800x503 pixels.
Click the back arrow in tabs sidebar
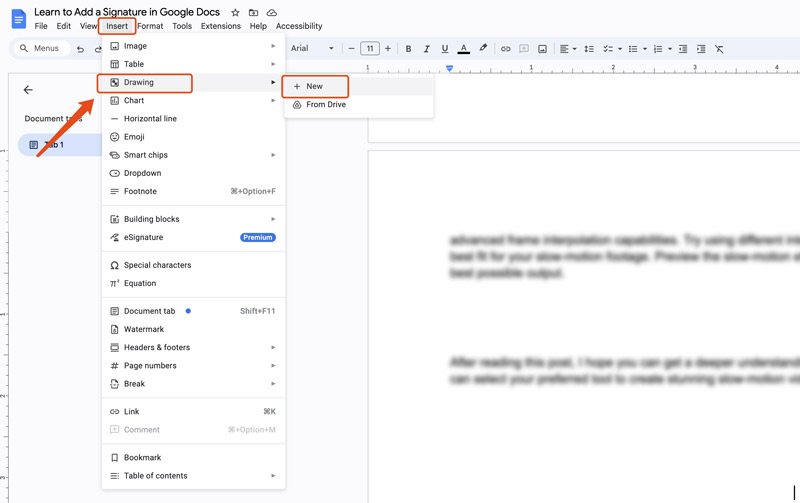click(x=28, y=90)
